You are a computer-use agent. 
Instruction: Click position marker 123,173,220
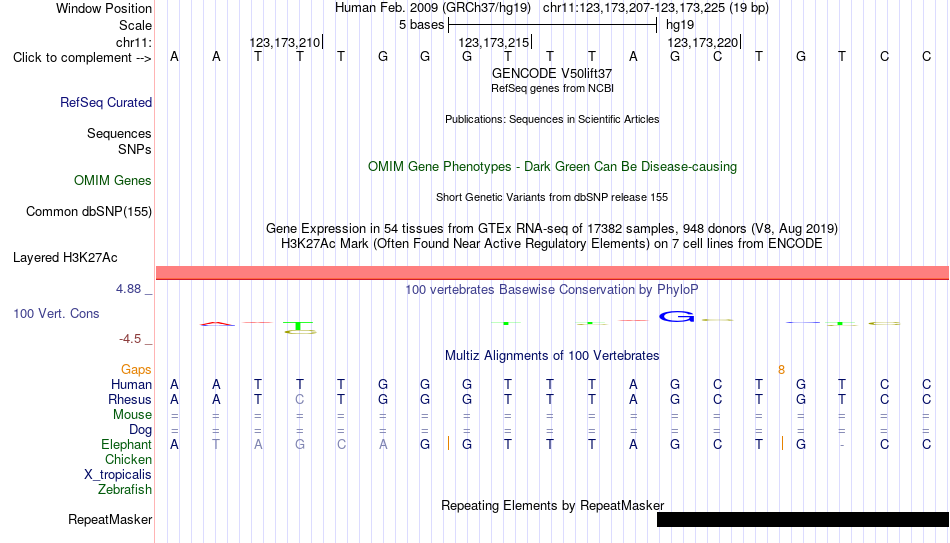tap(703, 42)
